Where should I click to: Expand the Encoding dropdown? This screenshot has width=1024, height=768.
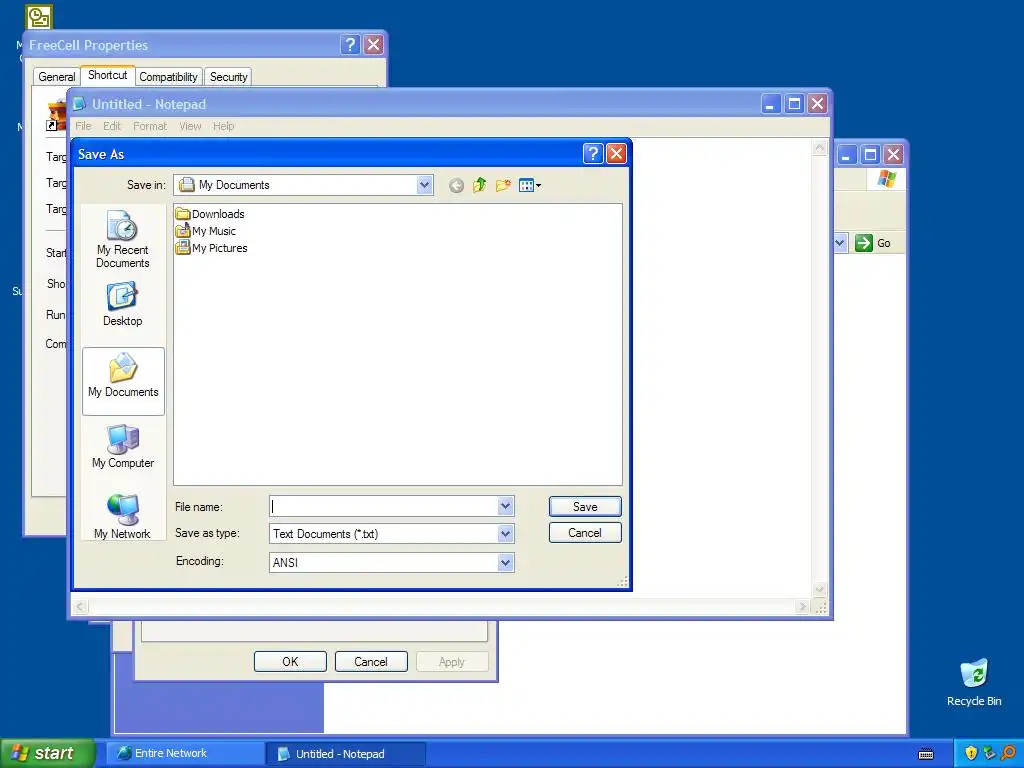tap(505, 562)
